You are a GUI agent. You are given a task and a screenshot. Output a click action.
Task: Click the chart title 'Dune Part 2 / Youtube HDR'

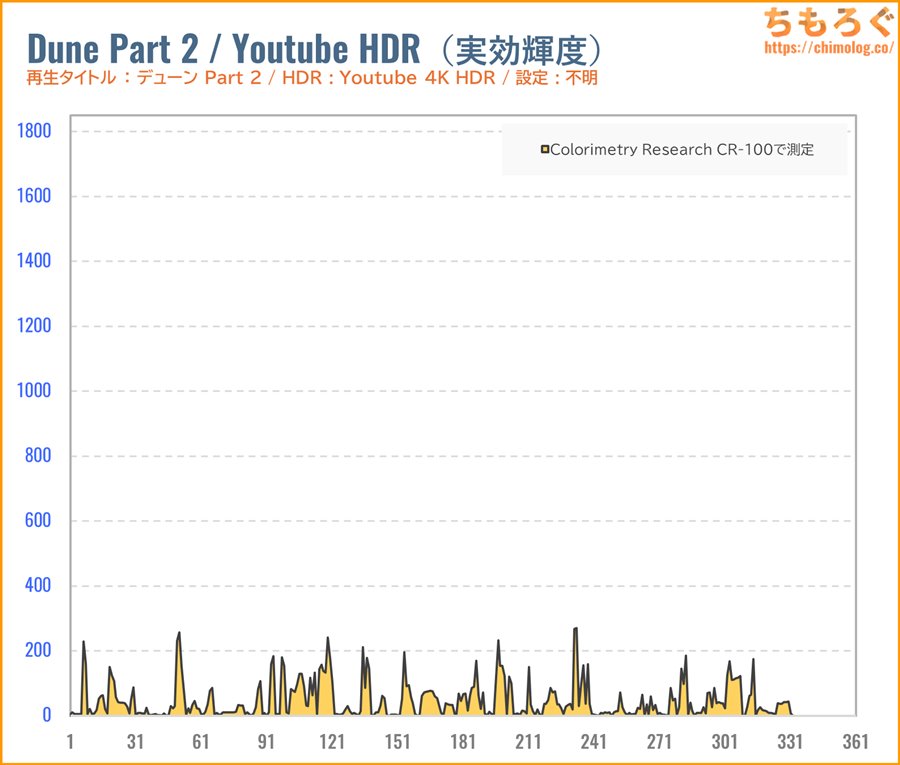pos(224,48)
